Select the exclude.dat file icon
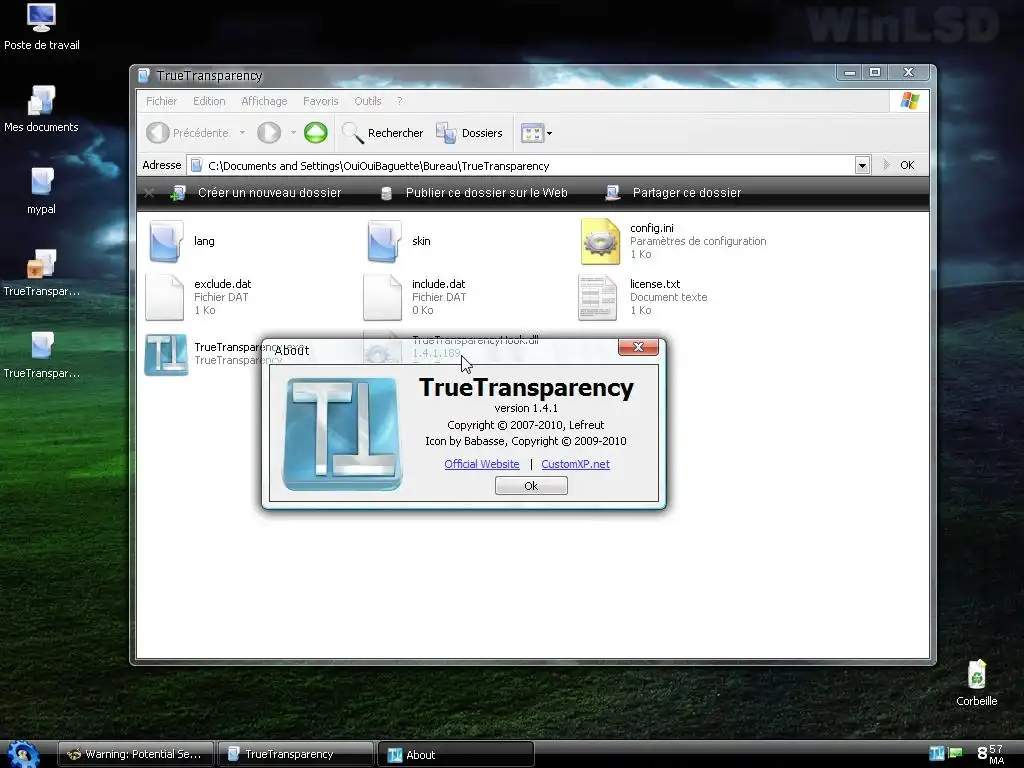Screen dimensions: 1024x768 [x=165, y=297]
